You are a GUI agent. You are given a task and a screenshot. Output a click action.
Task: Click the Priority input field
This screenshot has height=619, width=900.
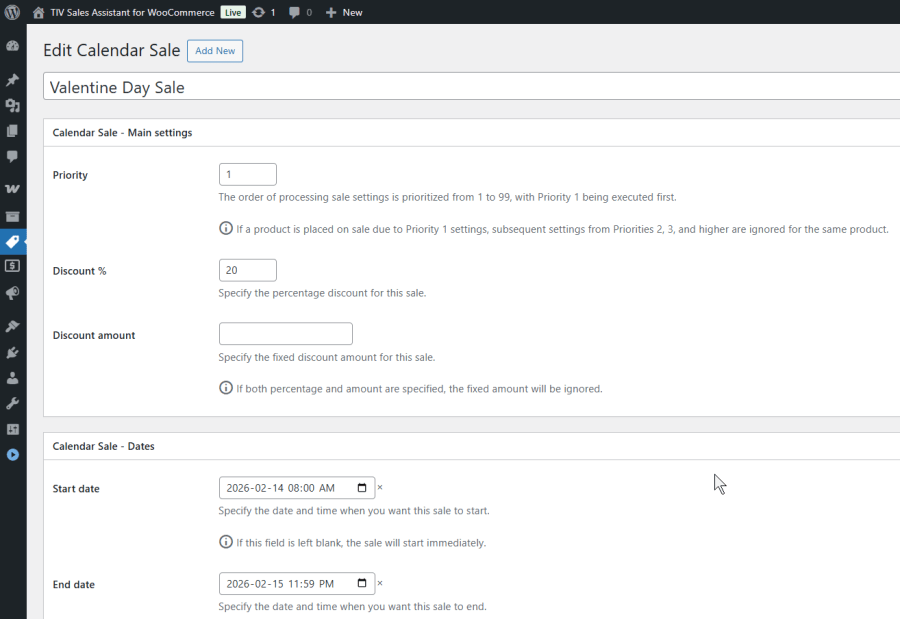(247, 173)
